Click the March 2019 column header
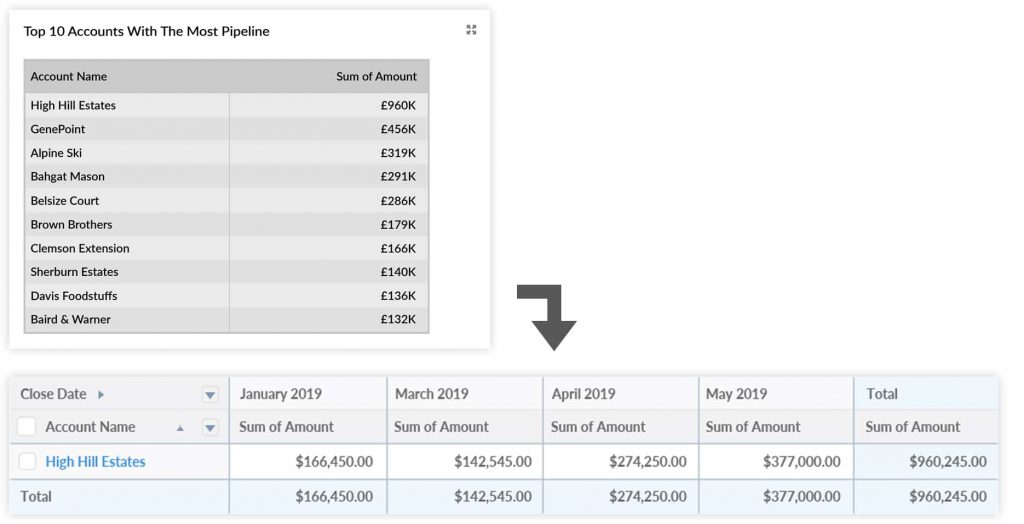This screenshot has height=524, width=1024. click(x=432, y=394)
